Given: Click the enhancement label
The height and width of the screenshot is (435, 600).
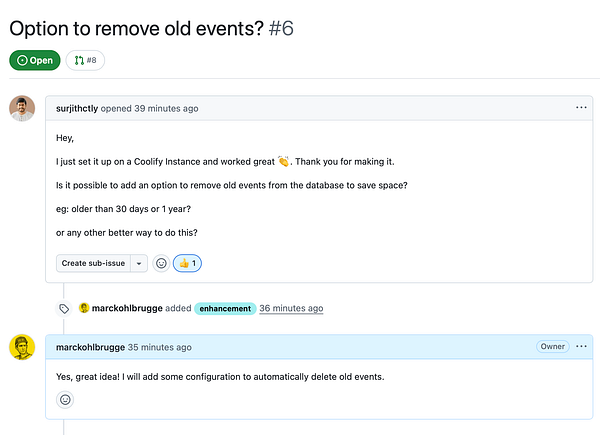Looking at the screenshot, I should coord(225,309).
